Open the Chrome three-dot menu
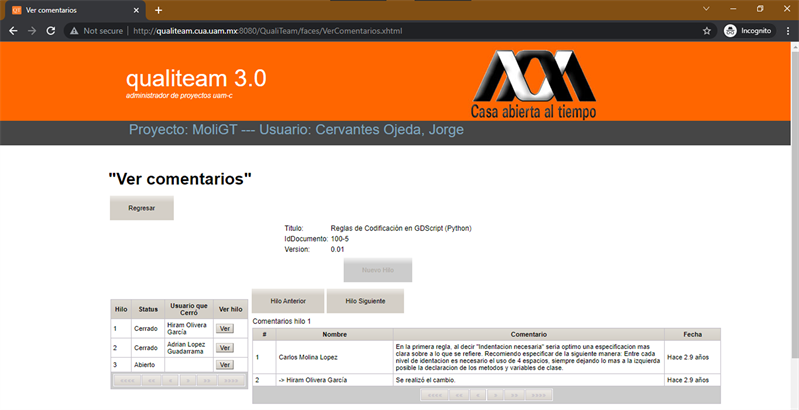799x410 pixels. click(x=786, y=31)
